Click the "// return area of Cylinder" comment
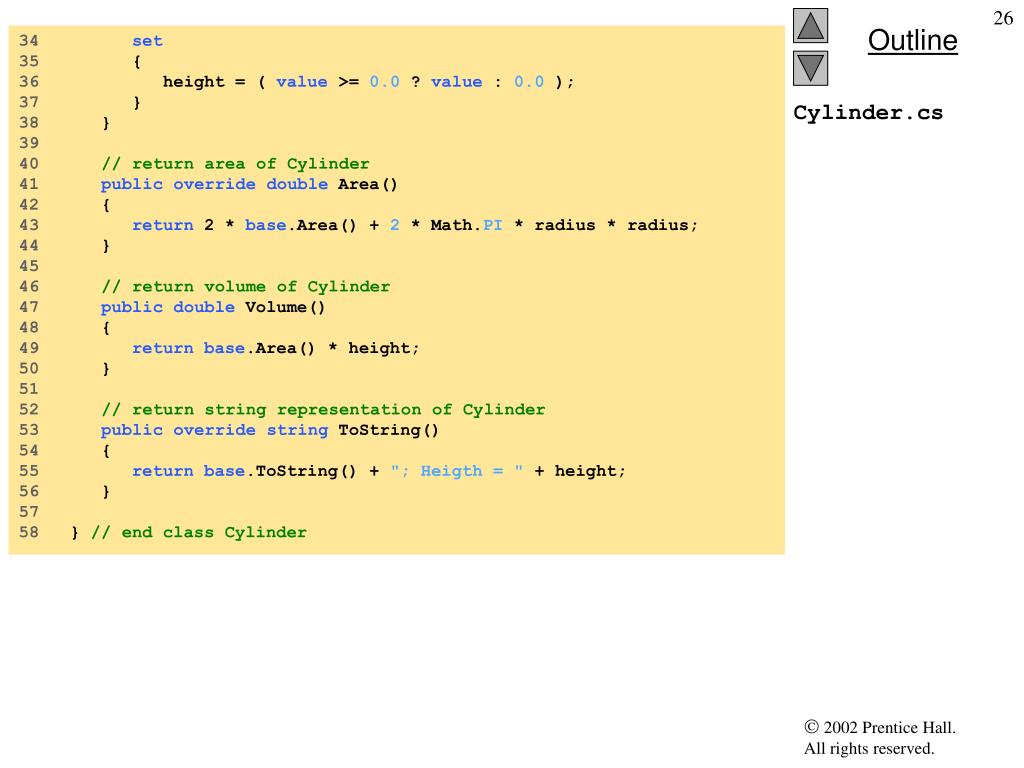 [x=235, y=163]
